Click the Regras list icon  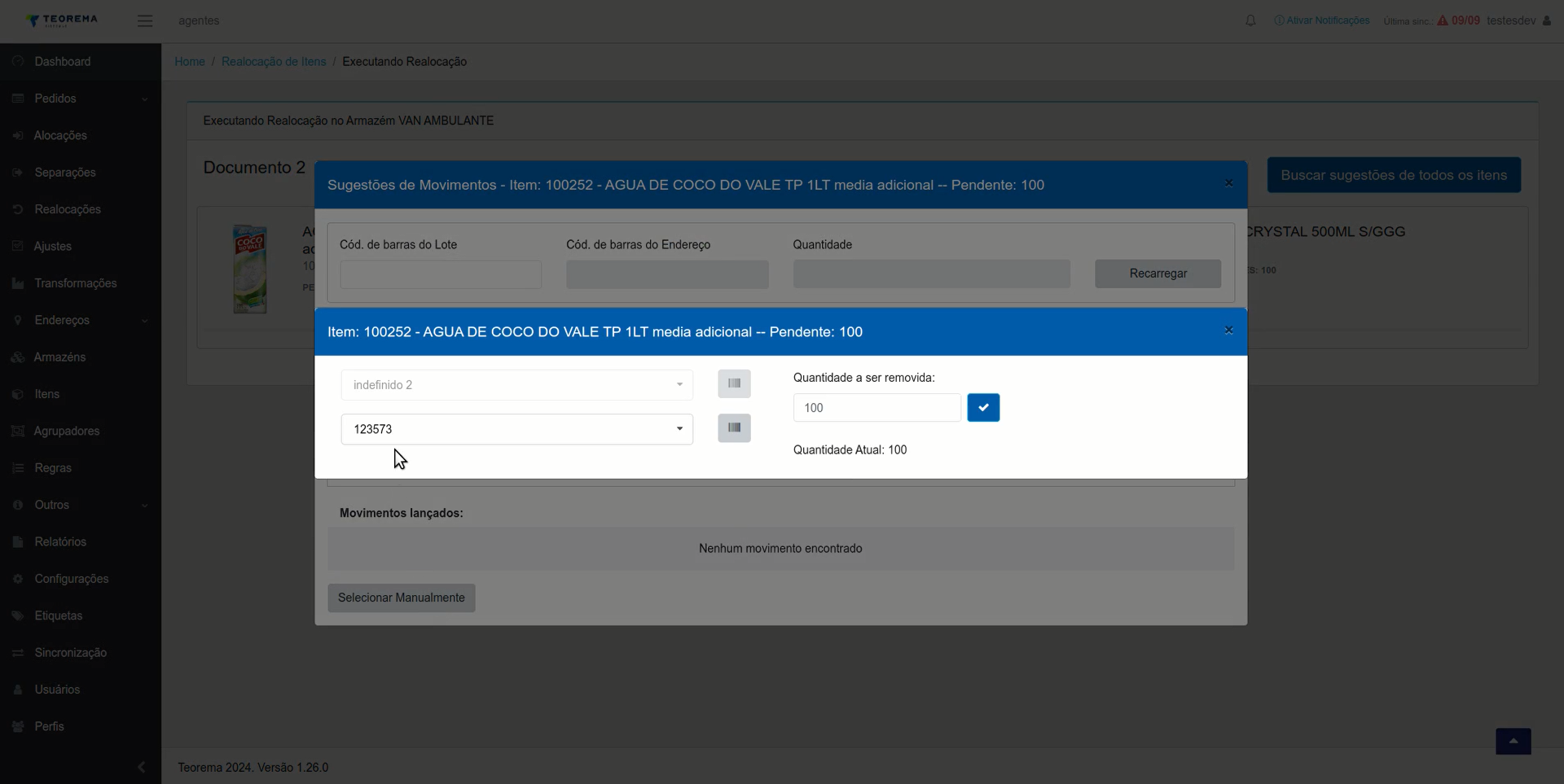point(18,468)
